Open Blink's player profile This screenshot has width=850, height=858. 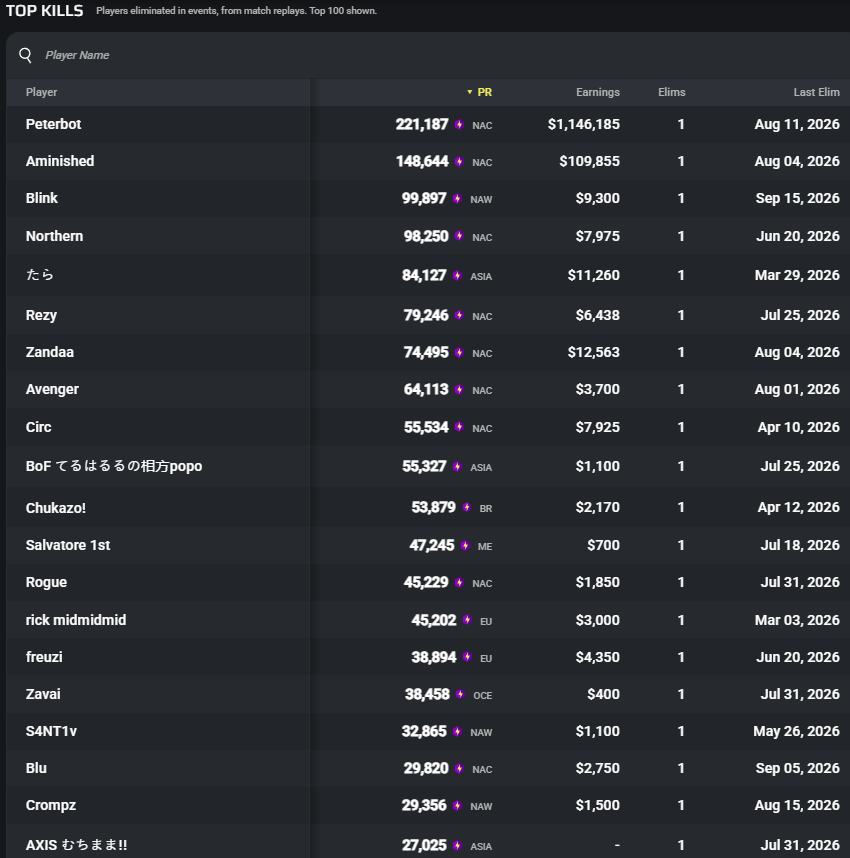click(42, 198)
